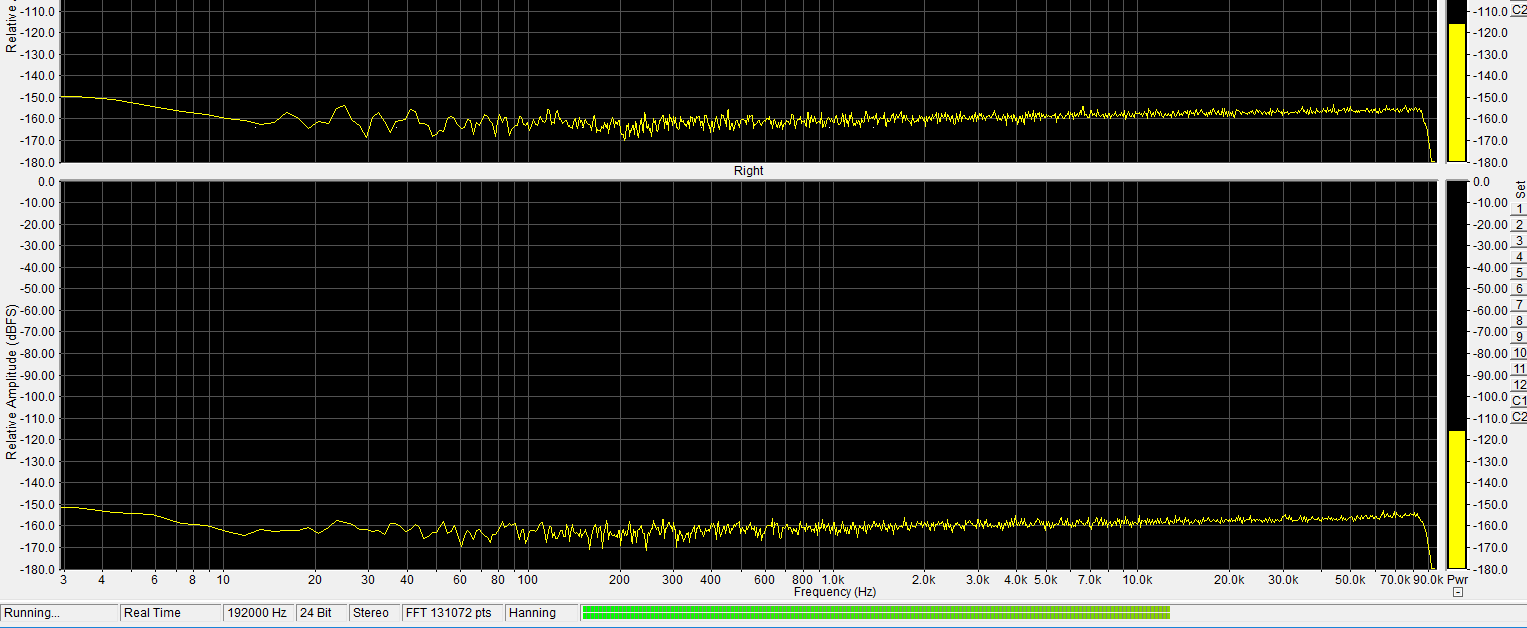Select marker set 5 on Right plot

point(1519,273)
